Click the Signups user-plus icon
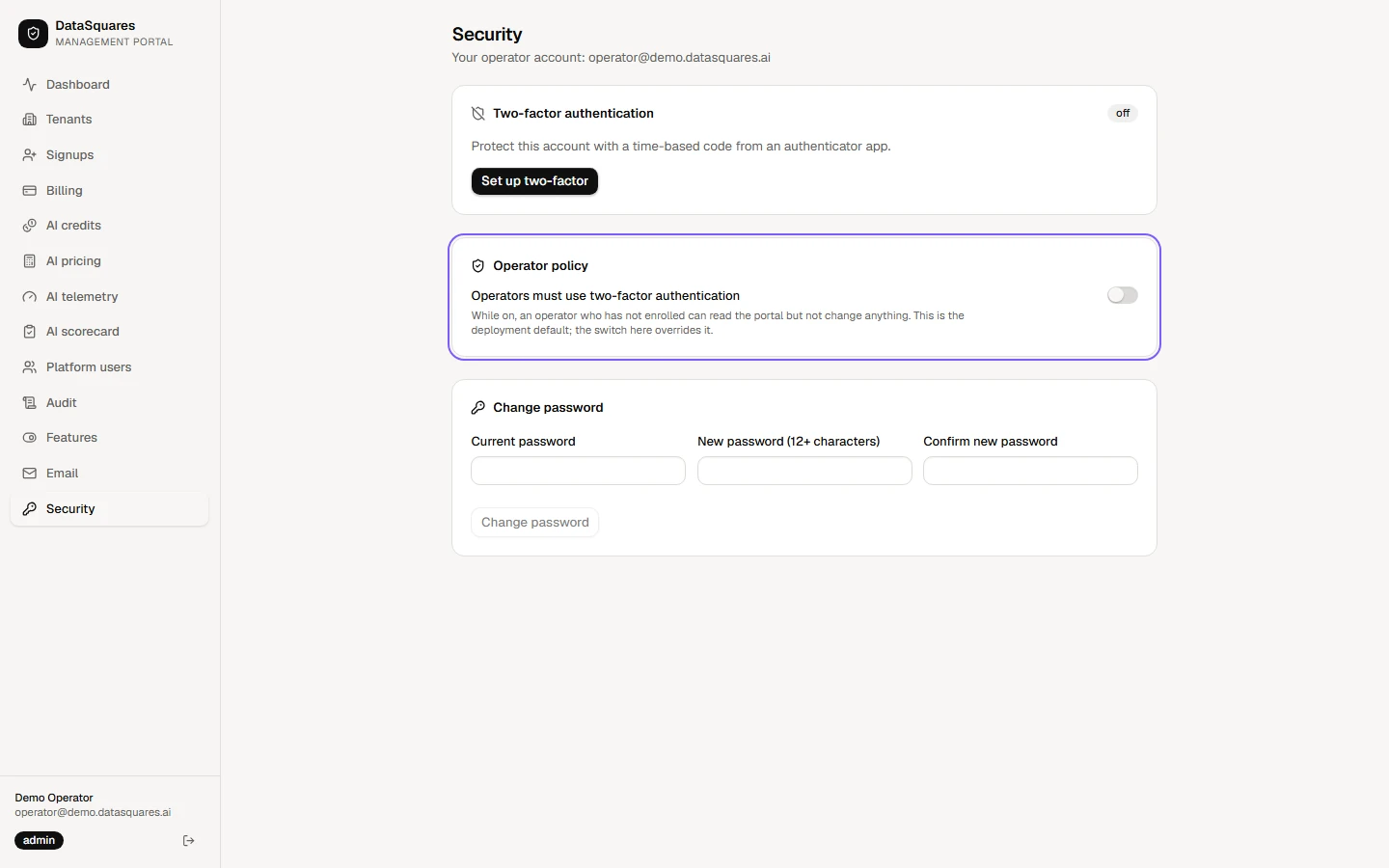This screenshot has width=1389, height=868. tap(30, 155)
